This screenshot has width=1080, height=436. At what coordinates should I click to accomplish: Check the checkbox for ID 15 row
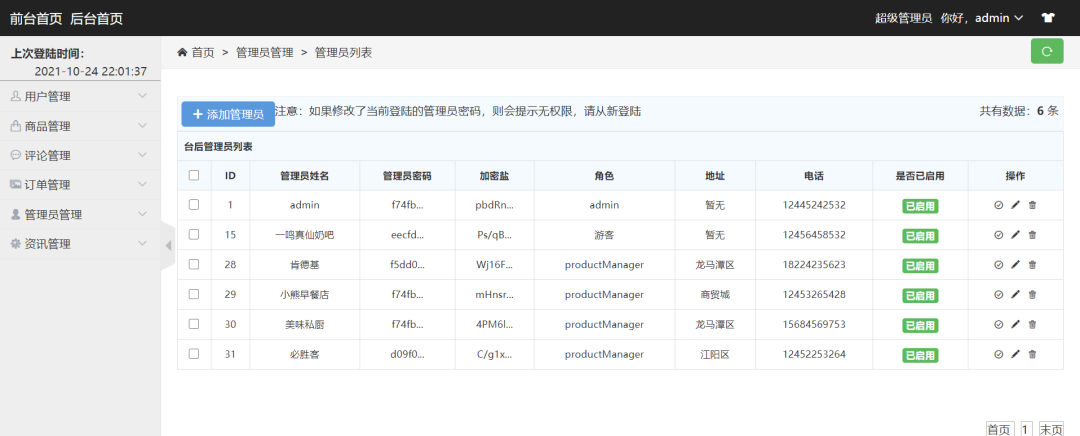(194, 234)
